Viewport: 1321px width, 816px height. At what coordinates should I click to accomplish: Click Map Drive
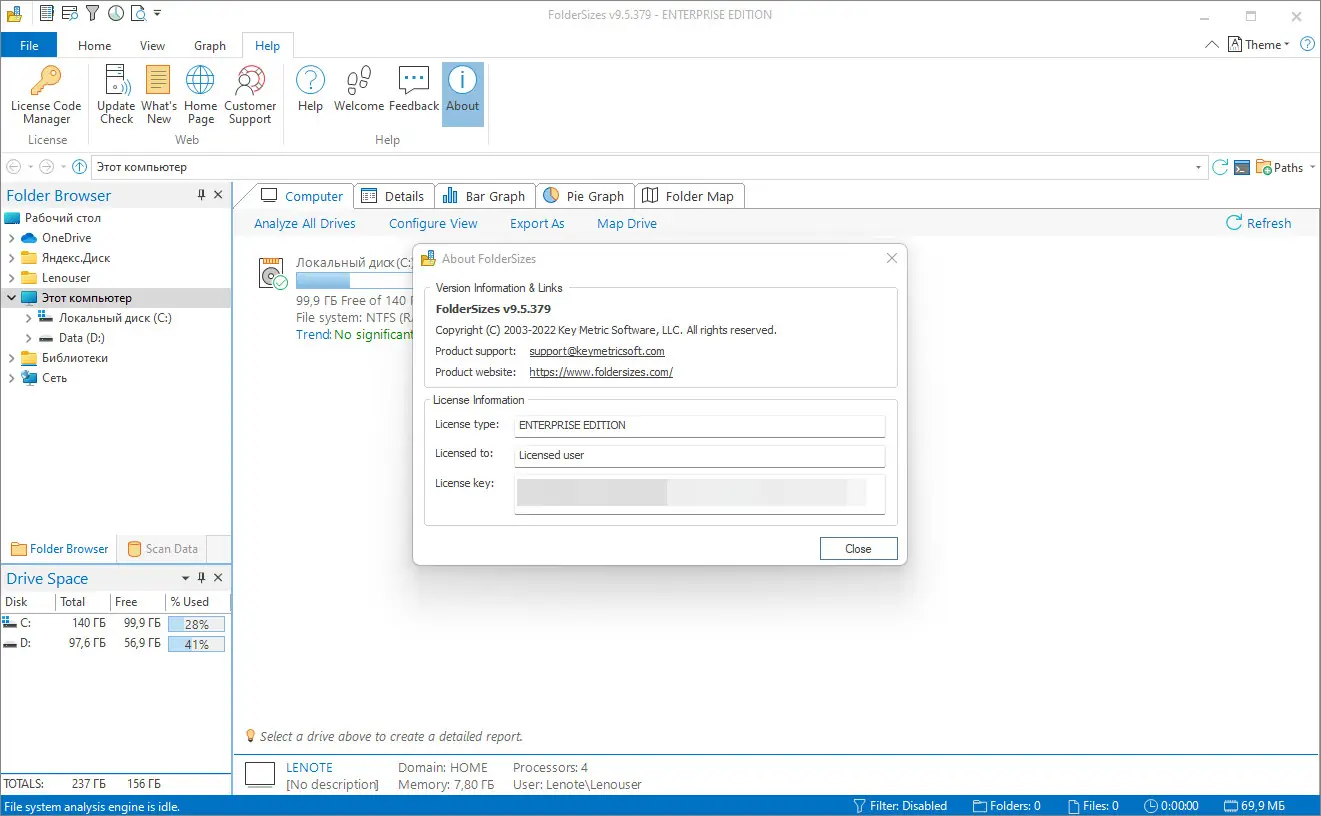[627, 224]
